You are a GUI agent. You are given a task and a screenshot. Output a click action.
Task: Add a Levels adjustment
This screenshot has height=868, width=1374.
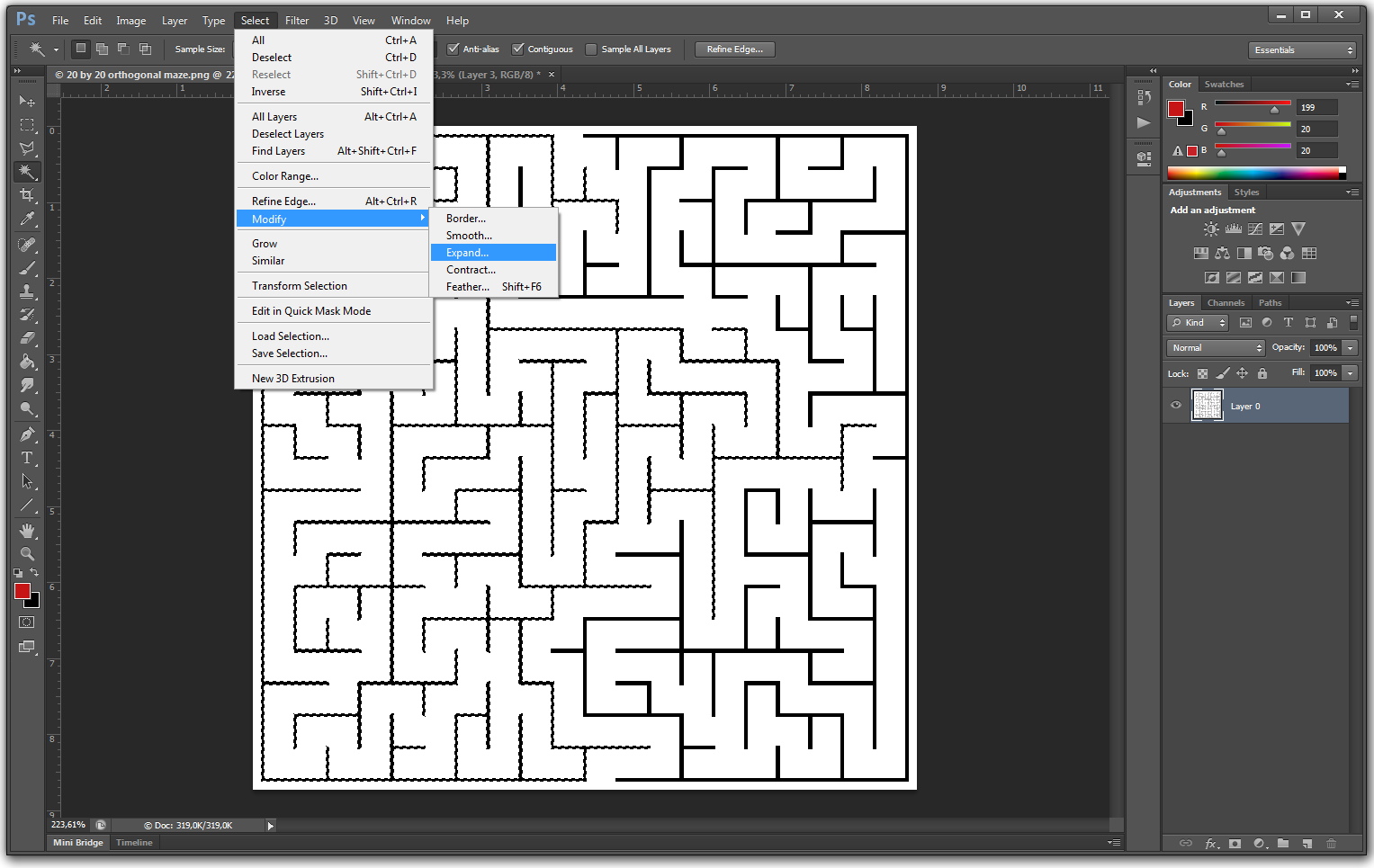point(1233,229)
